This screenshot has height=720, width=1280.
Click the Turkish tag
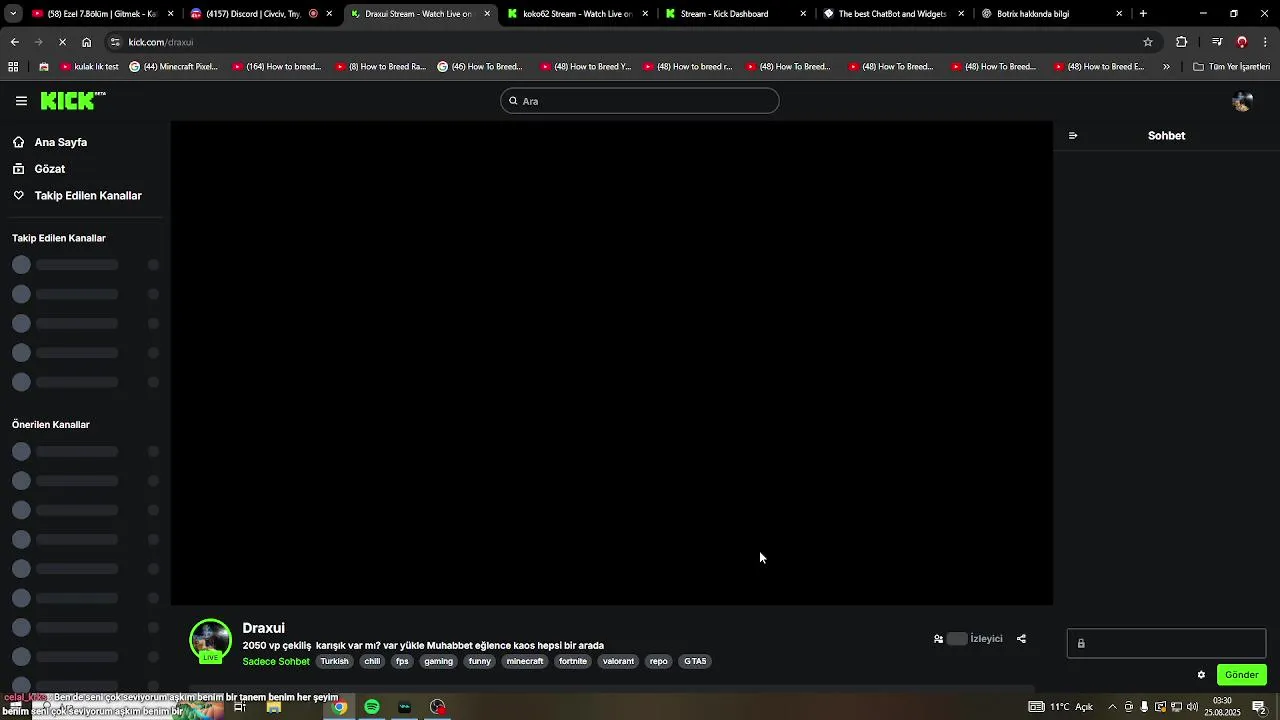pyautogui.click(x=334, y=662)
